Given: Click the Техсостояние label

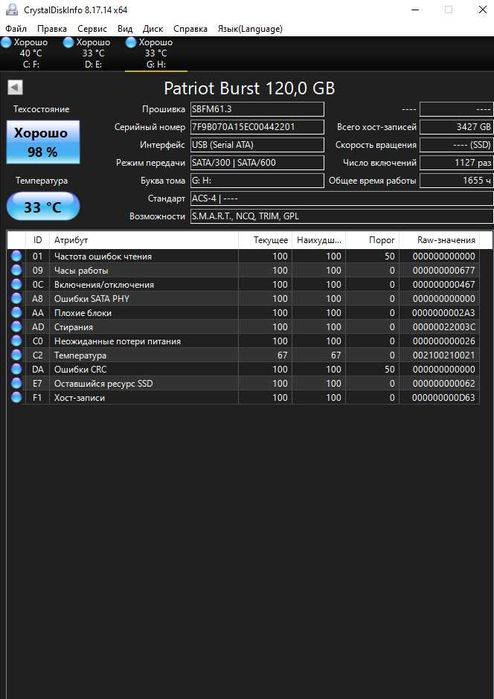Looking at the screenshot, I should point(41,109).
